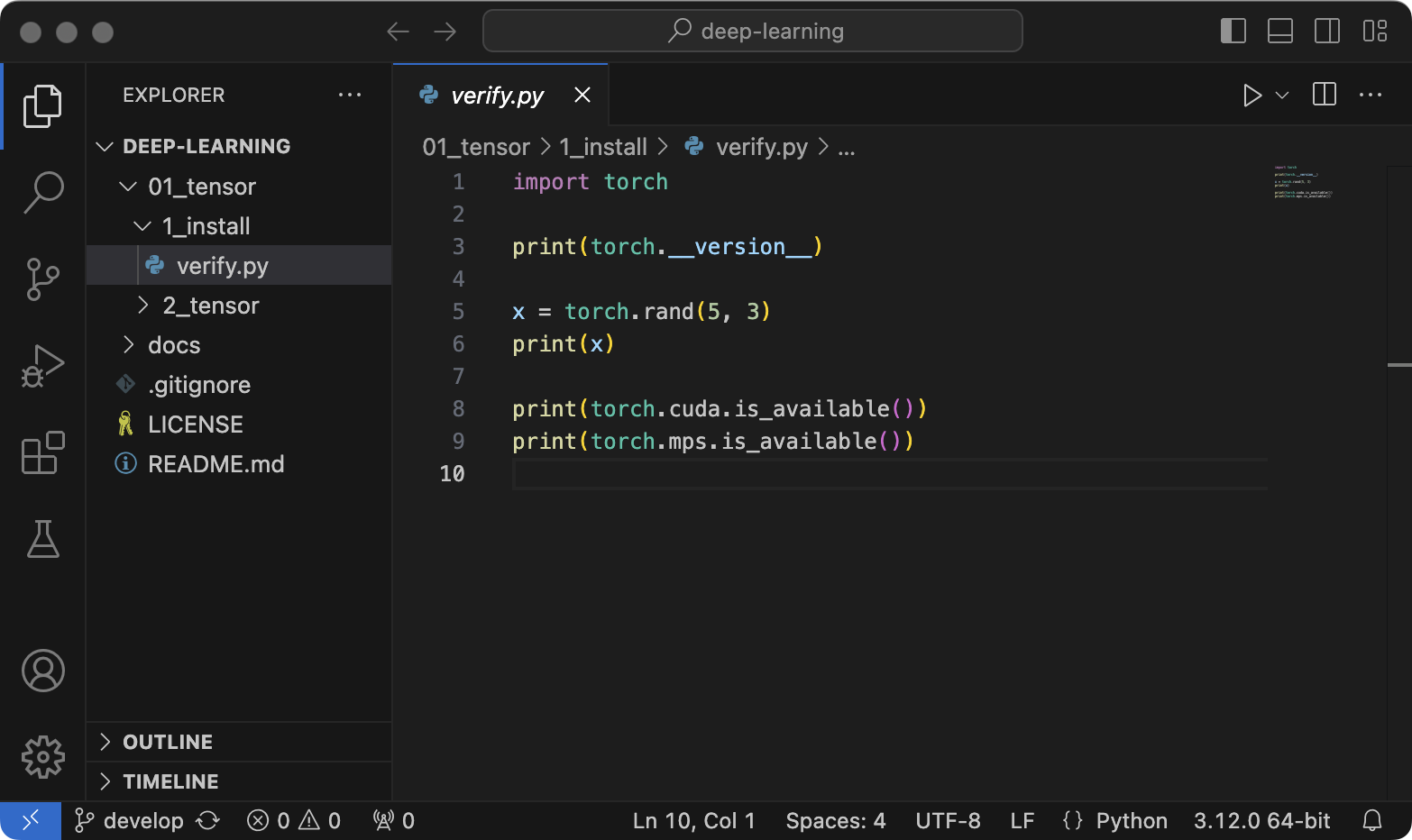Open editor More Actions menu
The width and height of the screenshot is (1412, 840).
pyautogui.click(x=1371, y=95)
